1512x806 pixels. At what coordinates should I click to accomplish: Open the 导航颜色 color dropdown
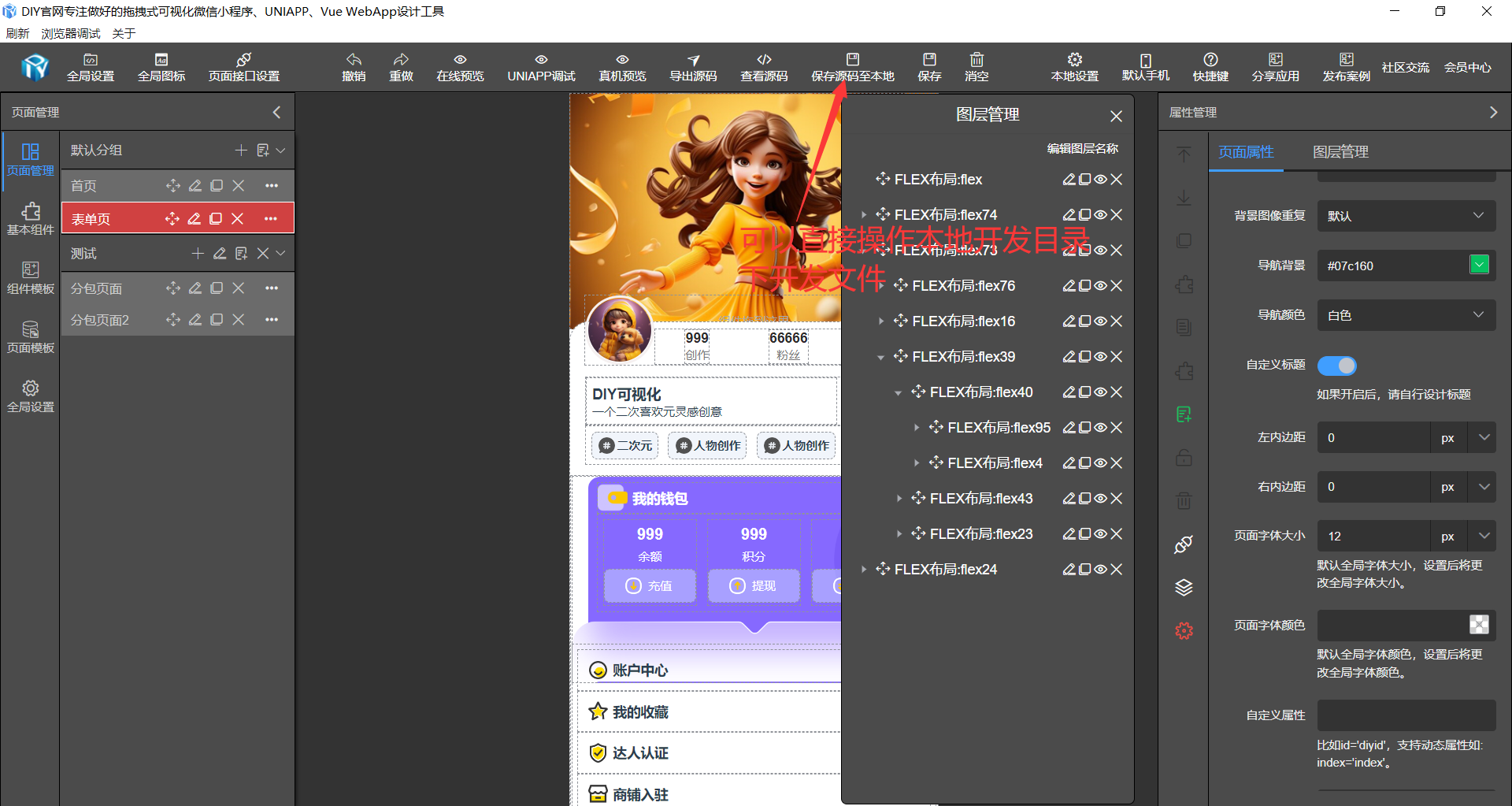coord(1406,314)
